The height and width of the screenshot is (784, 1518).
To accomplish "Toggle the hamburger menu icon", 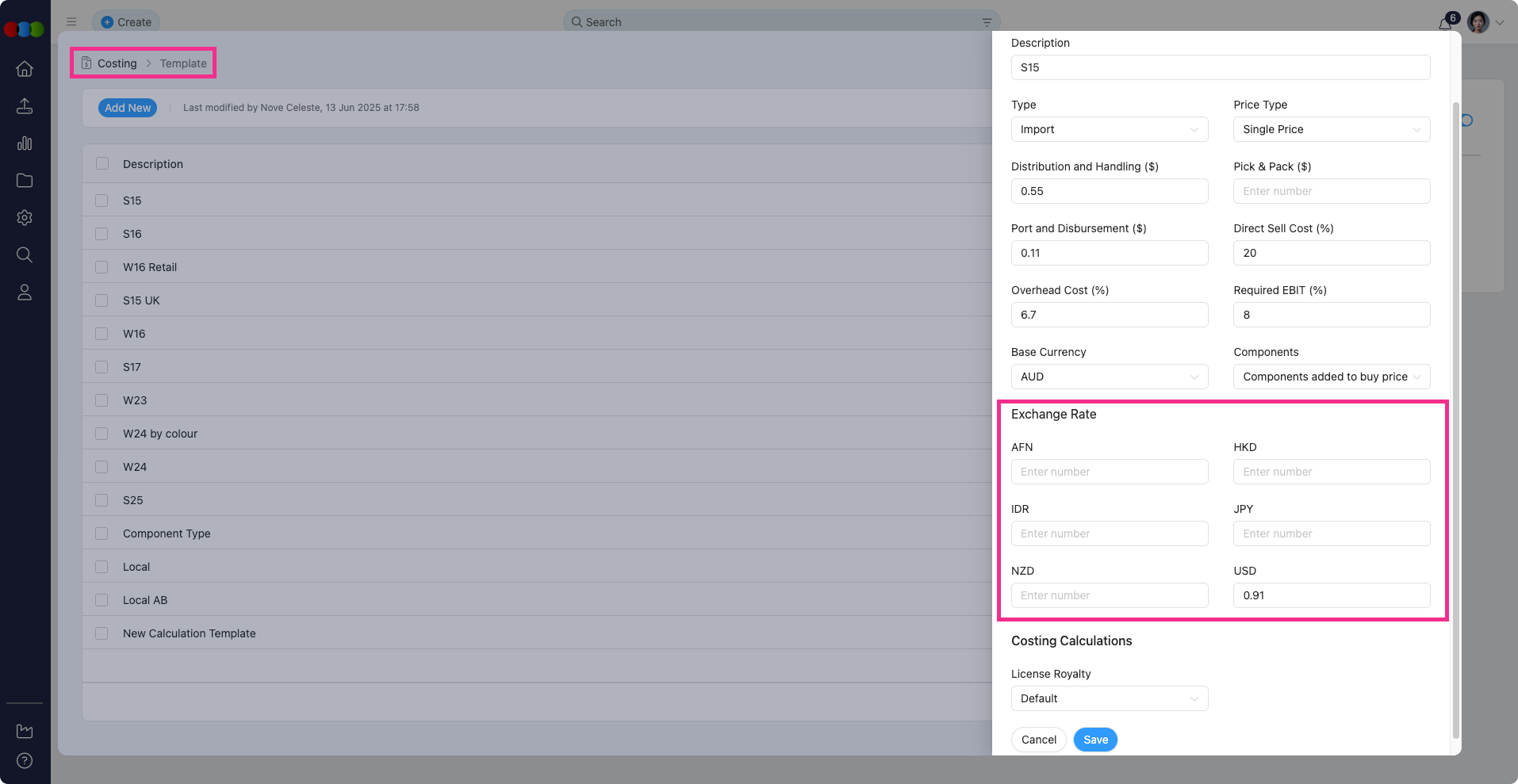I will pos(71,22).
